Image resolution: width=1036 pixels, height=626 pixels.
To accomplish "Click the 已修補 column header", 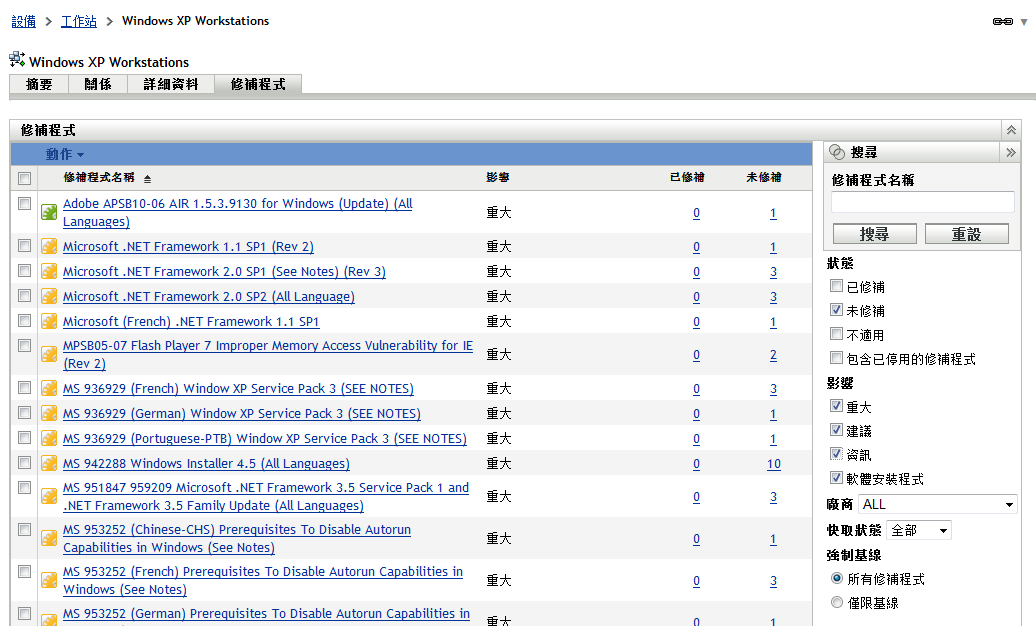I will click(687, 177).
